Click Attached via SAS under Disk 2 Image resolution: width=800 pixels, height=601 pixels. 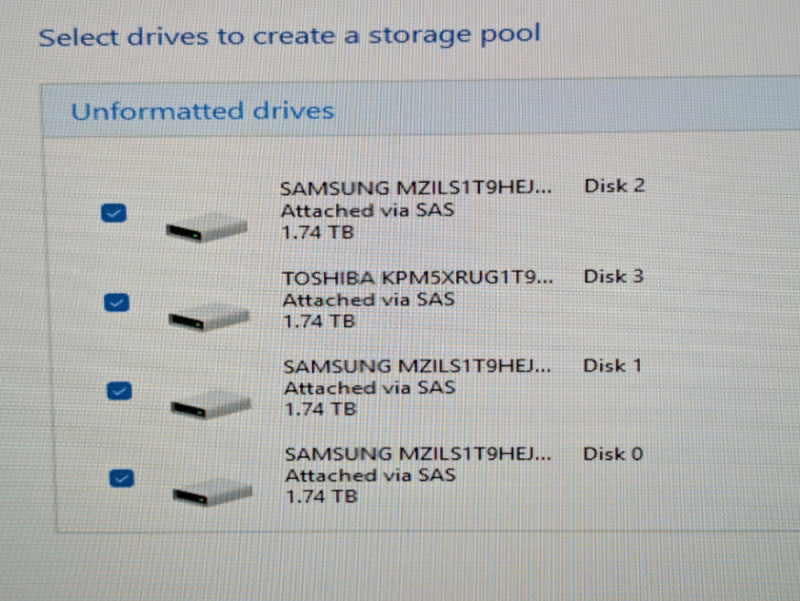pyautogui.click(x=367, y=210)
